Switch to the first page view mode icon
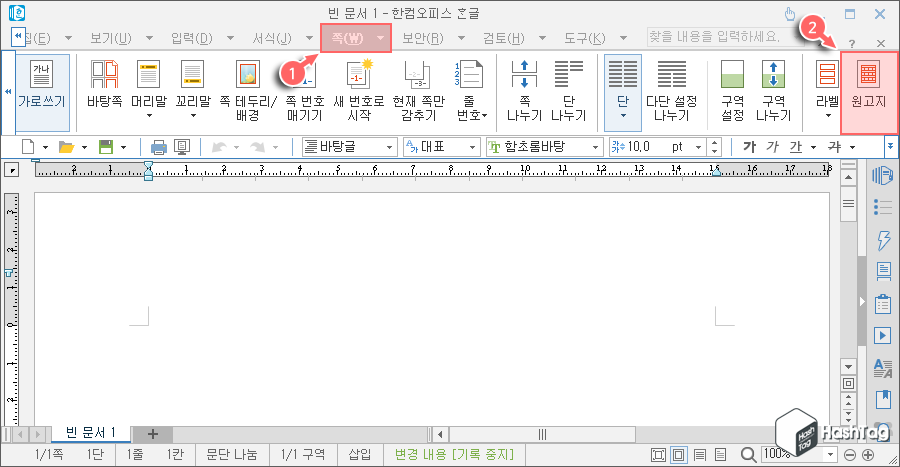 coord(658,455)
